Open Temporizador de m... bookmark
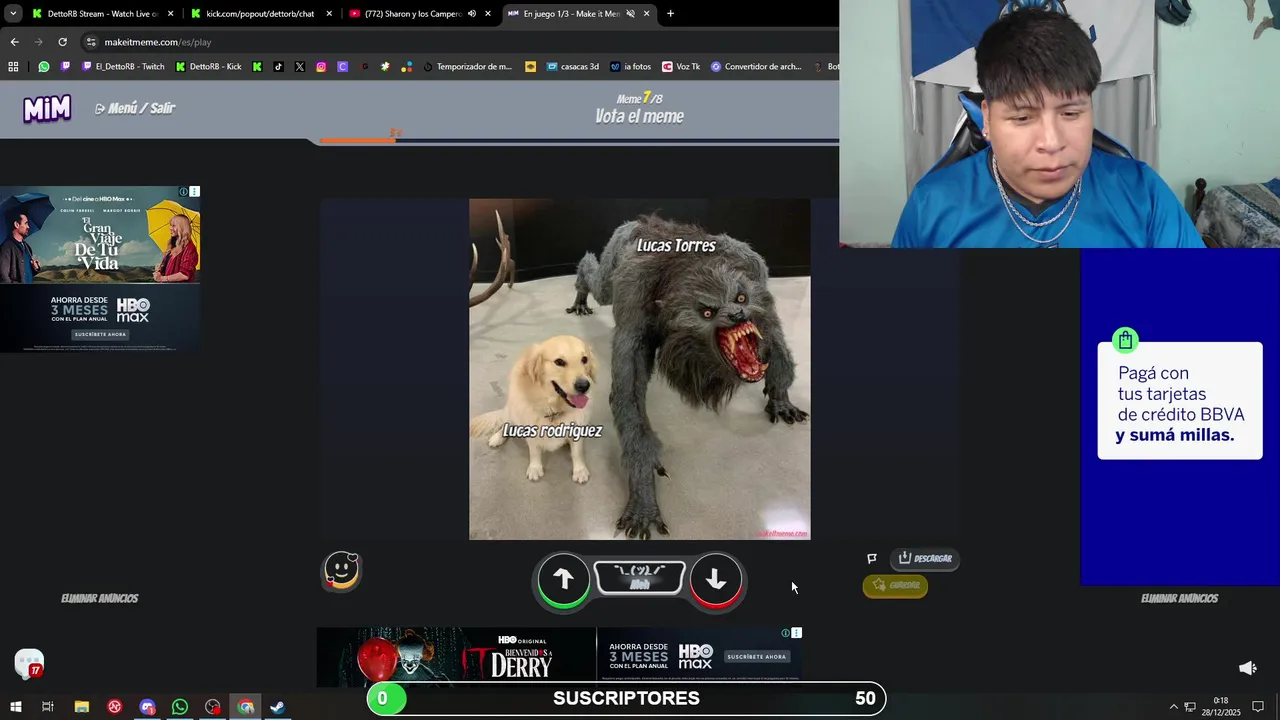1280x720 pixels. 467,67
